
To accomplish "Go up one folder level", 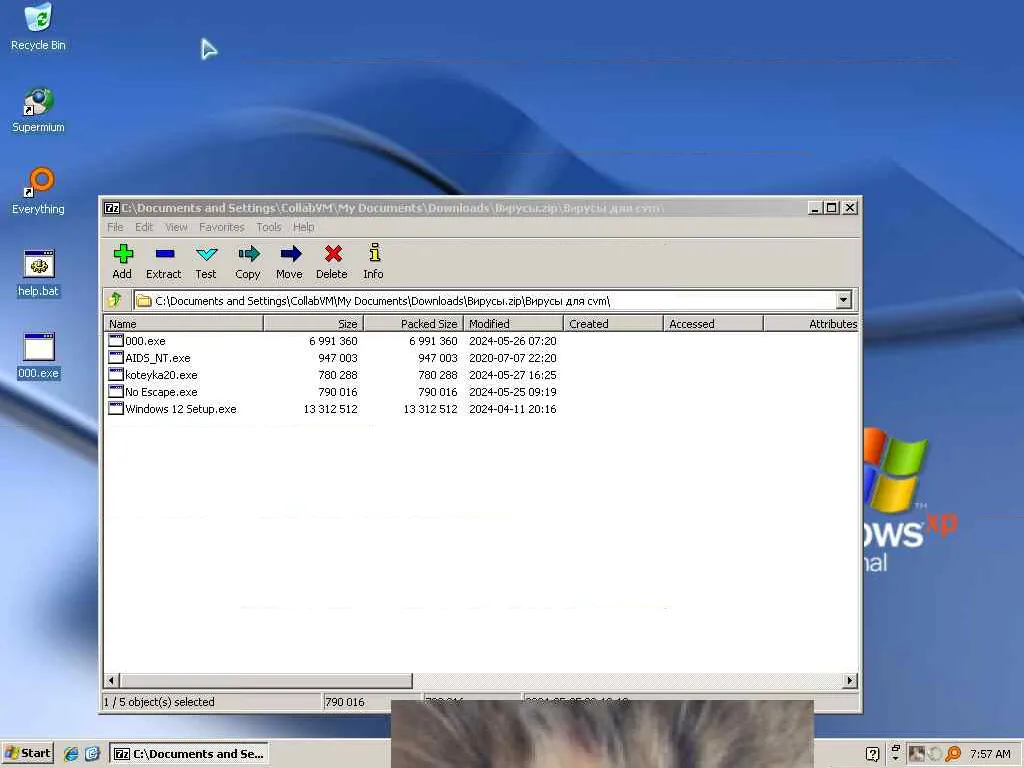I will coord(116,300).
